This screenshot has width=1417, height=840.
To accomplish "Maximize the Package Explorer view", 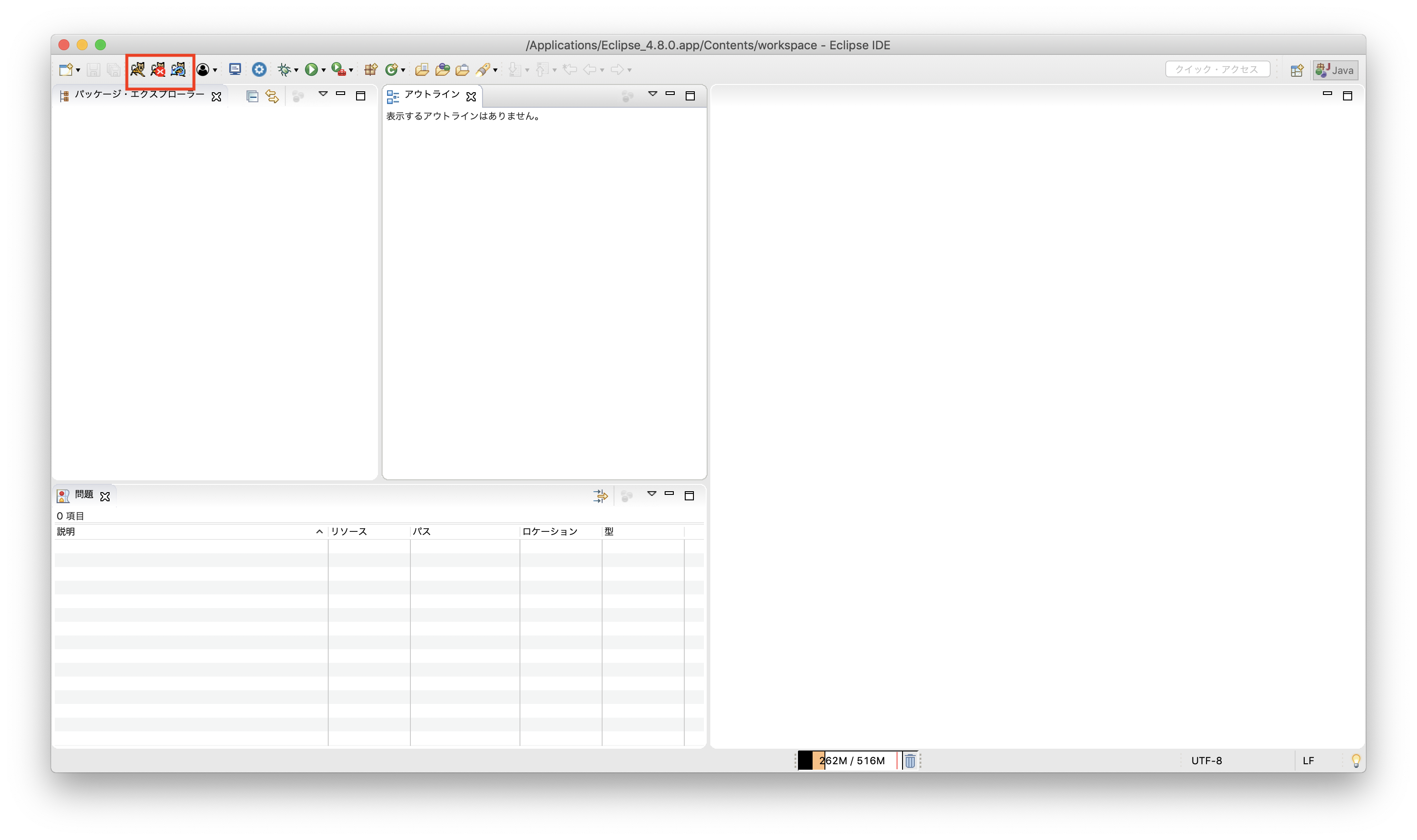I will click(x=361, y=96).
